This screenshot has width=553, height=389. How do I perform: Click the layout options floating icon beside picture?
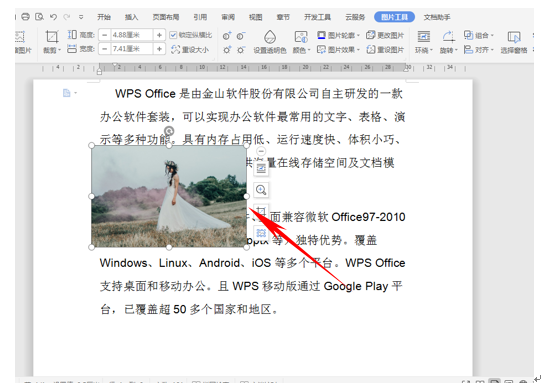tap(261, 169)
